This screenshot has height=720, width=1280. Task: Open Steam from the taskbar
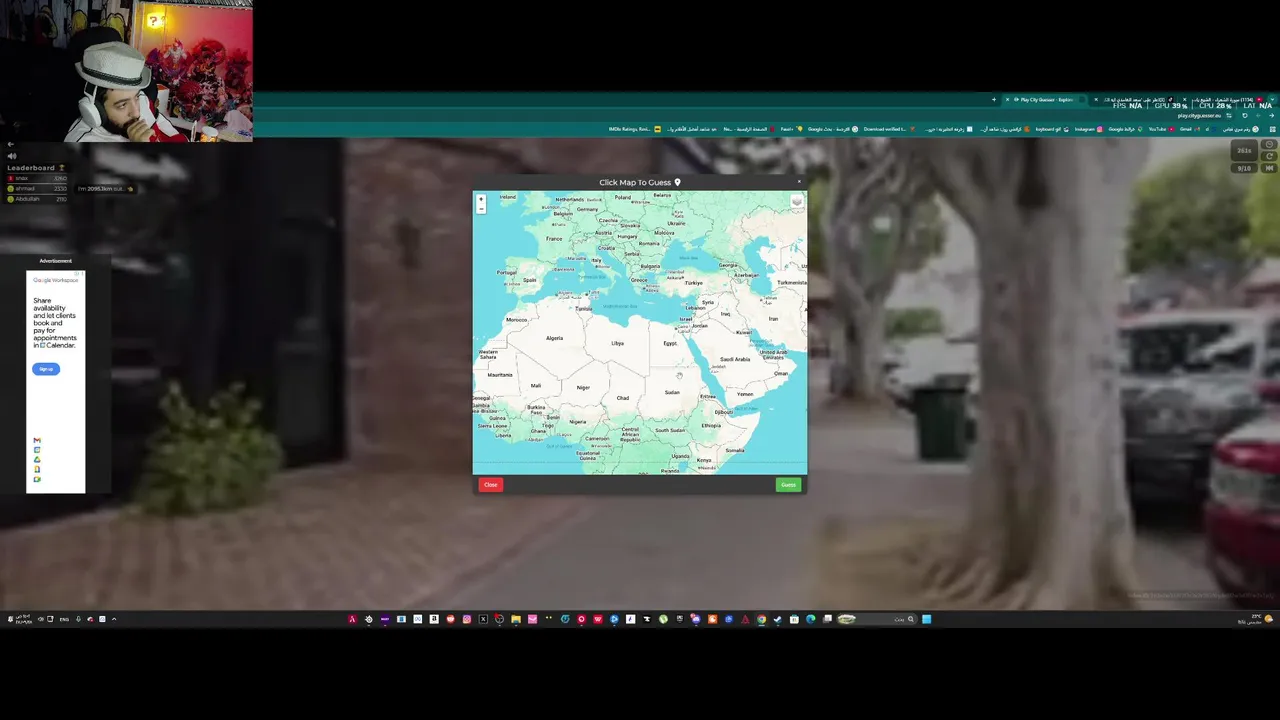click(777, 619)
